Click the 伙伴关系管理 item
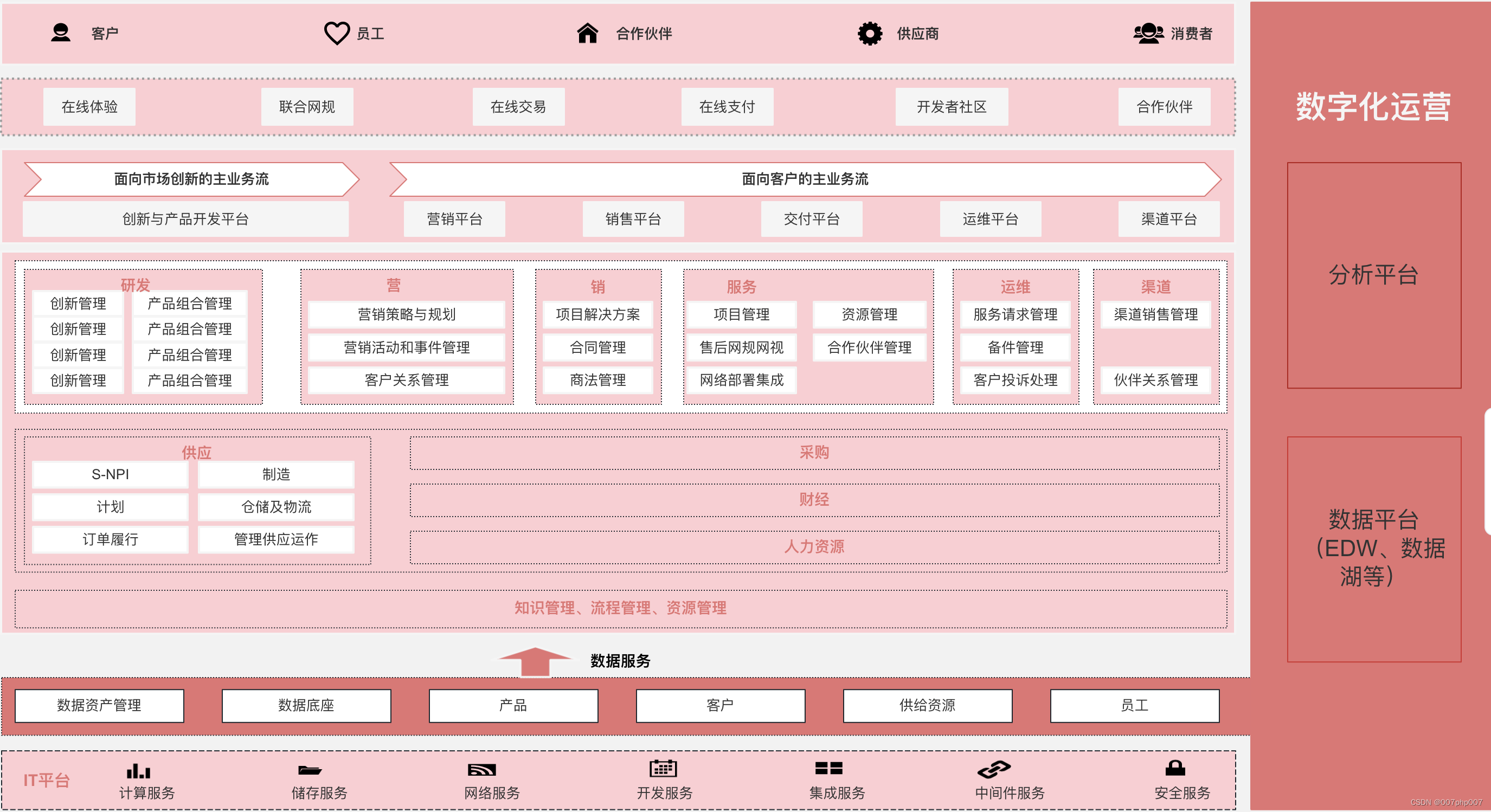The width and height of the screenshot is (1491, 812). 1156,380
